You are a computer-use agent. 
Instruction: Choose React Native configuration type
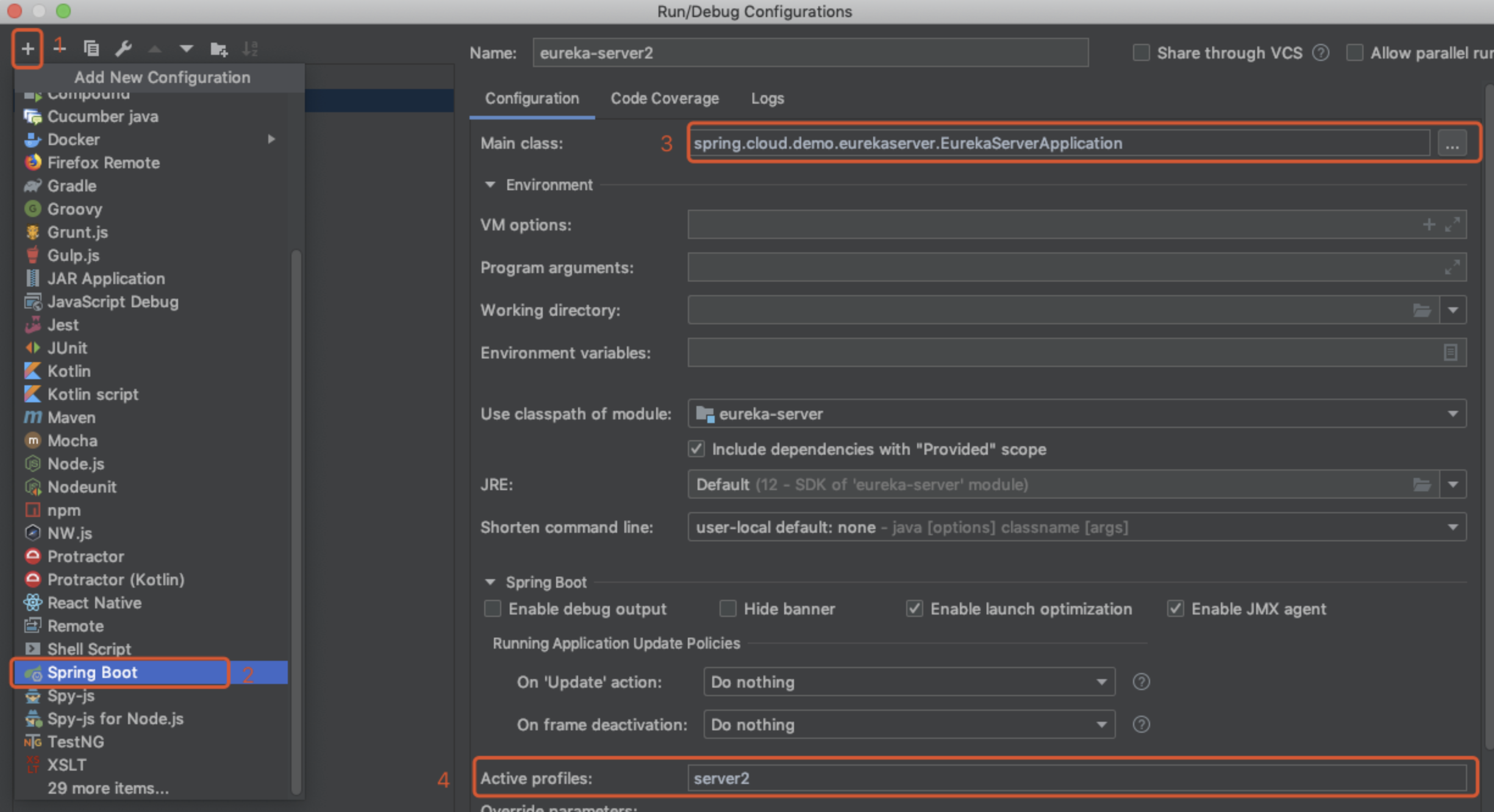[x=151, y=603]
